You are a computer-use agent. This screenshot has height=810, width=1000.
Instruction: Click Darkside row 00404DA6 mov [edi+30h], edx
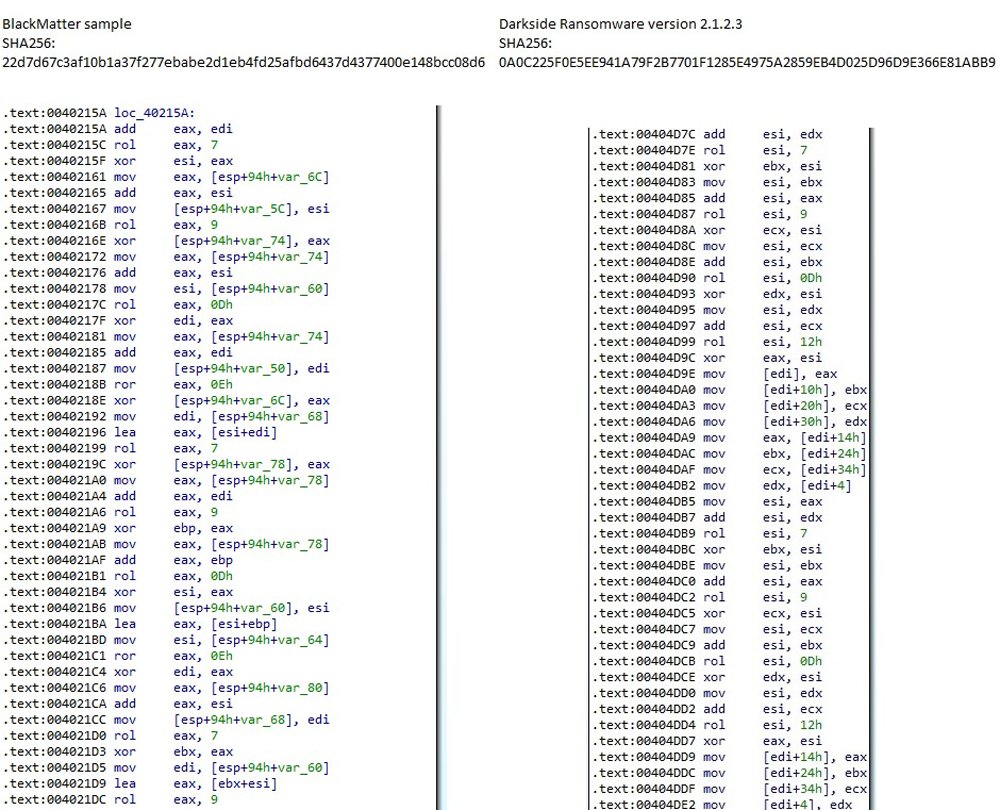[730, 422]
